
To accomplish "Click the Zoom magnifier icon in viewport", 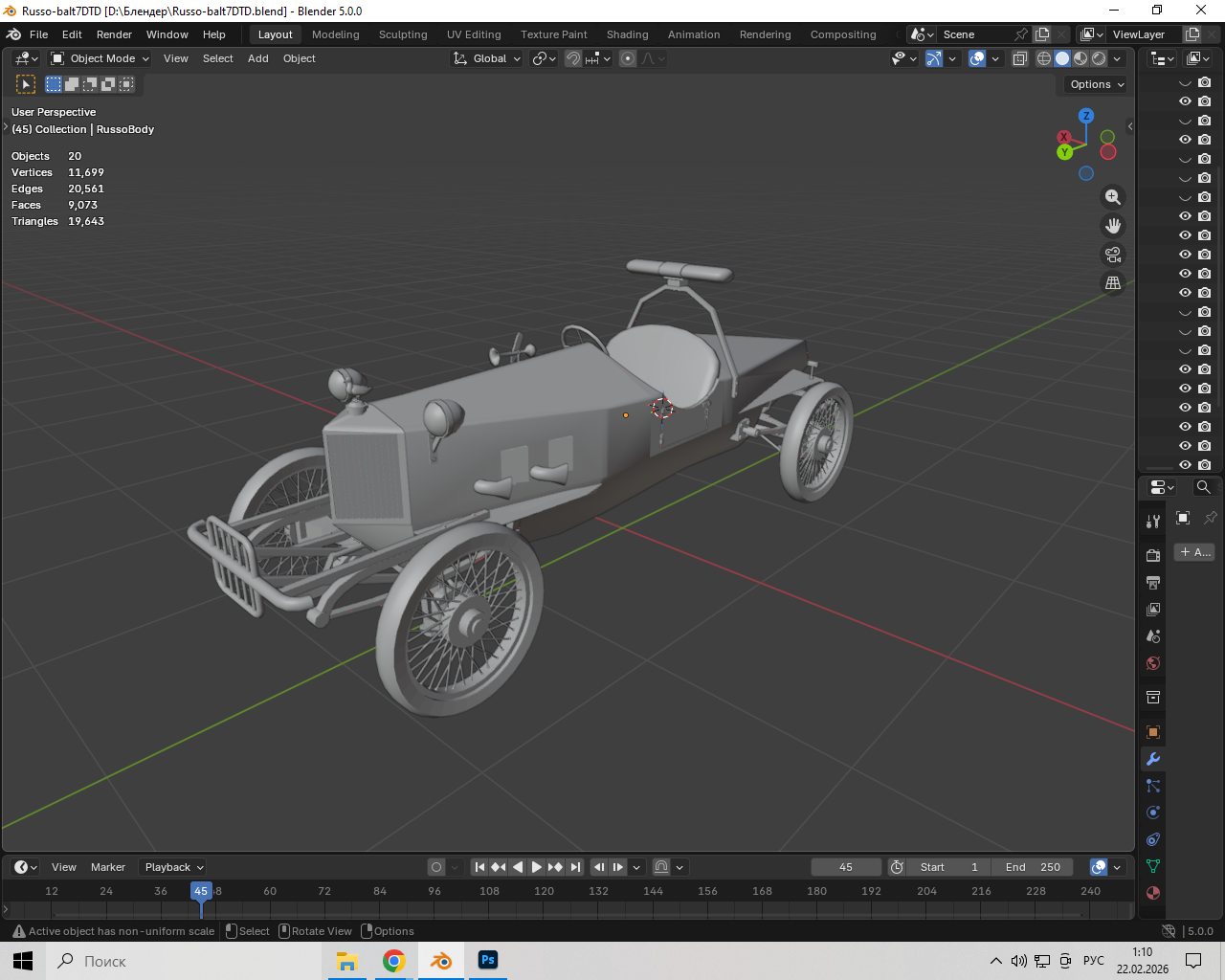I will (x=1112, y=197).
